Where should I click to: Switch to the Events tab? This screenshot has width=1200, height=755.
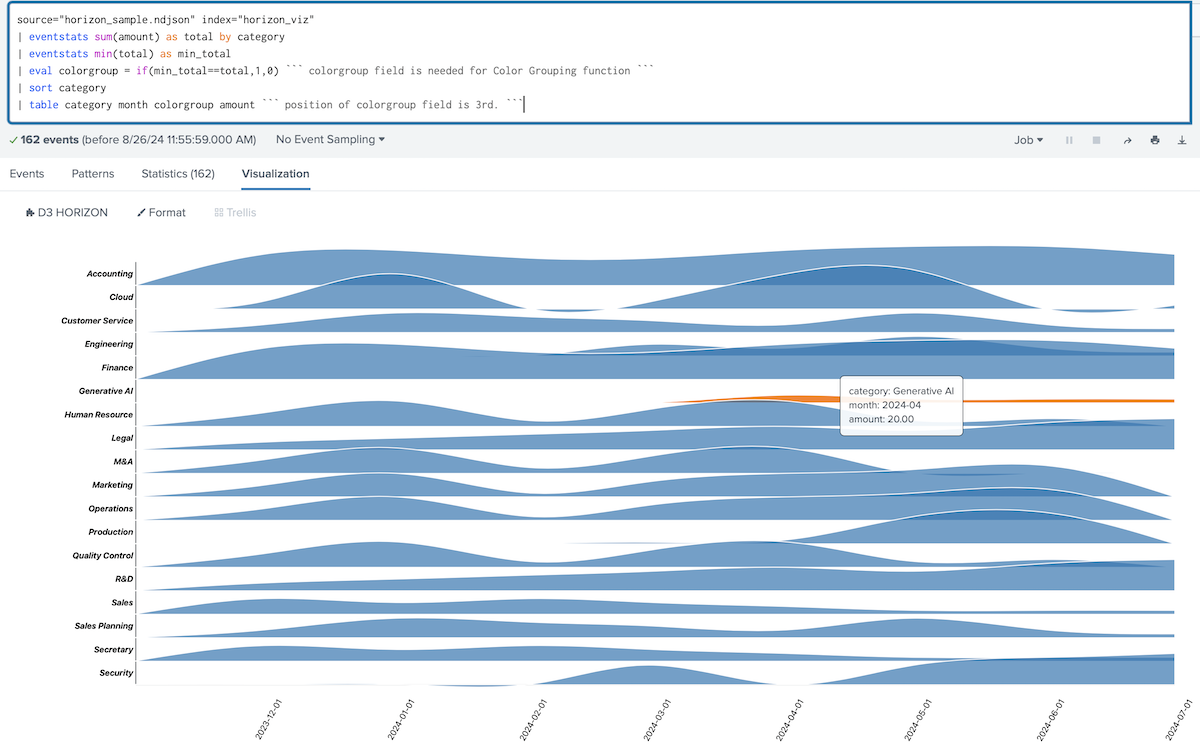pos(27,174)
